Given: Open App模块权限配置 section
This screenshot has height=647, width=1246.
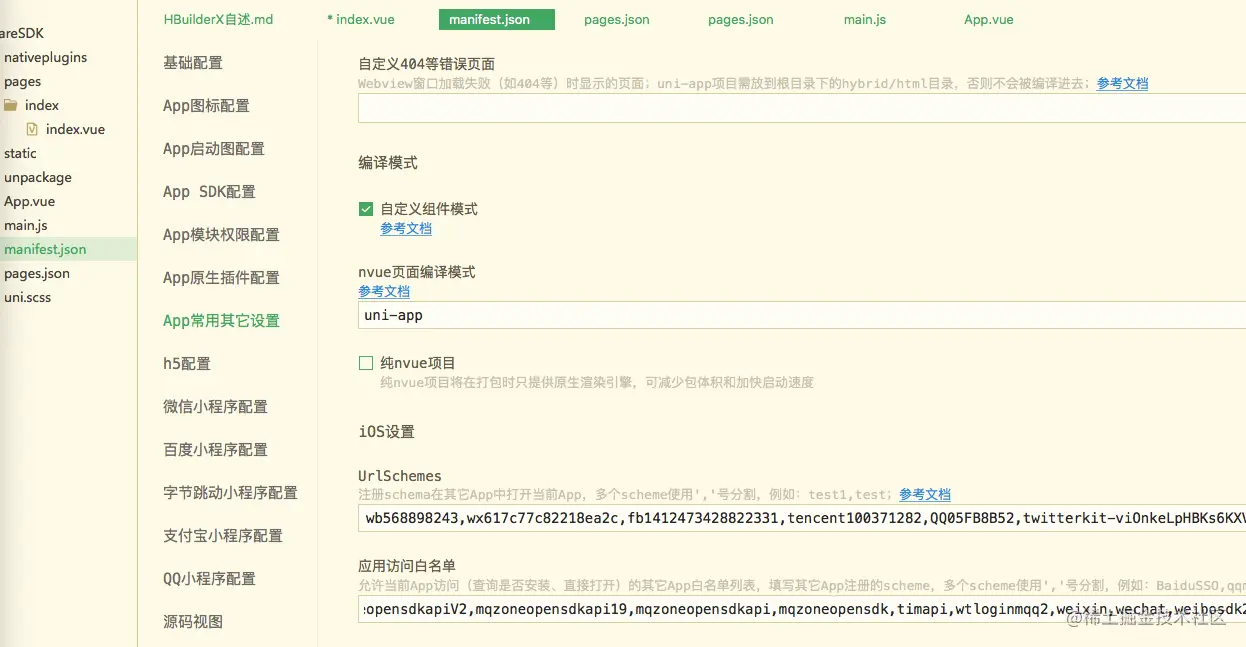Looking at the screenshot, I should coord(221,235).
